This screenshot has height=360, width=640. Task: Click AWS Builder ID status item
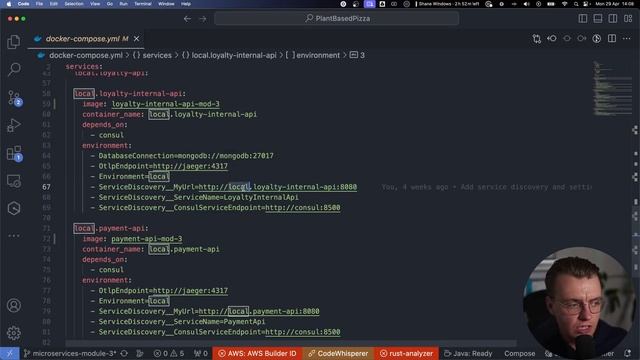(x=257, y=353)
